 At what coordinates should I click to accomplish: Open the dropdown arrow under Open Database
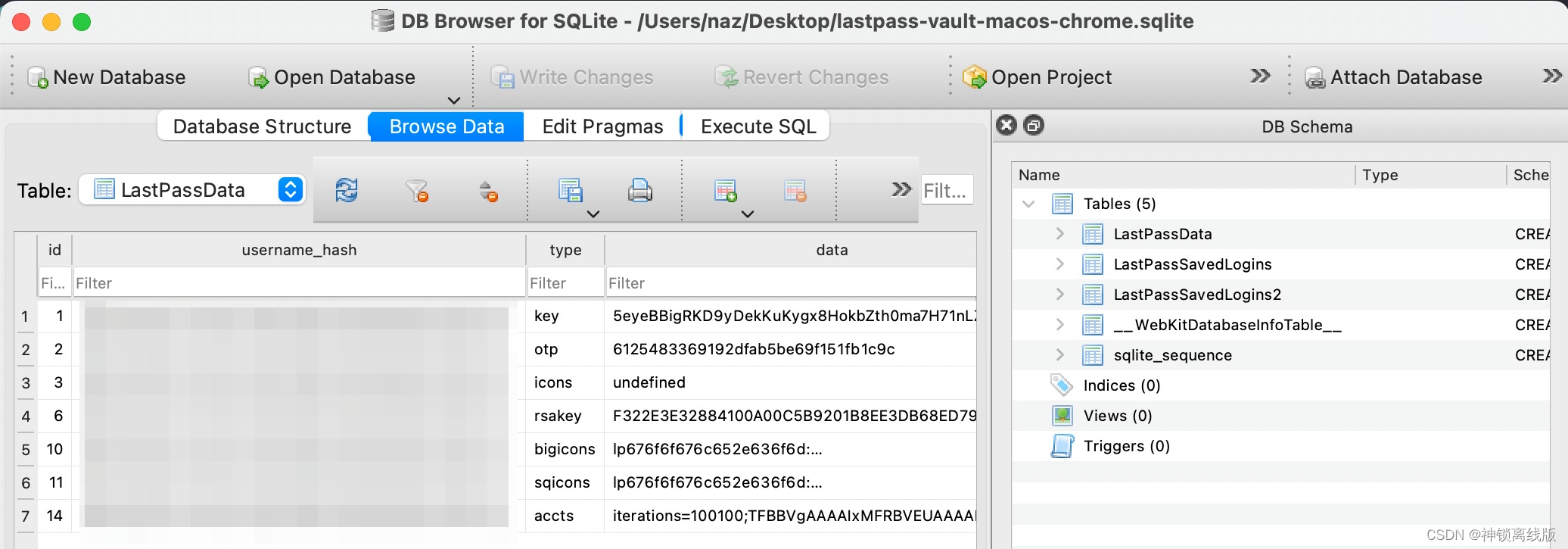click(x=454, y=100)
